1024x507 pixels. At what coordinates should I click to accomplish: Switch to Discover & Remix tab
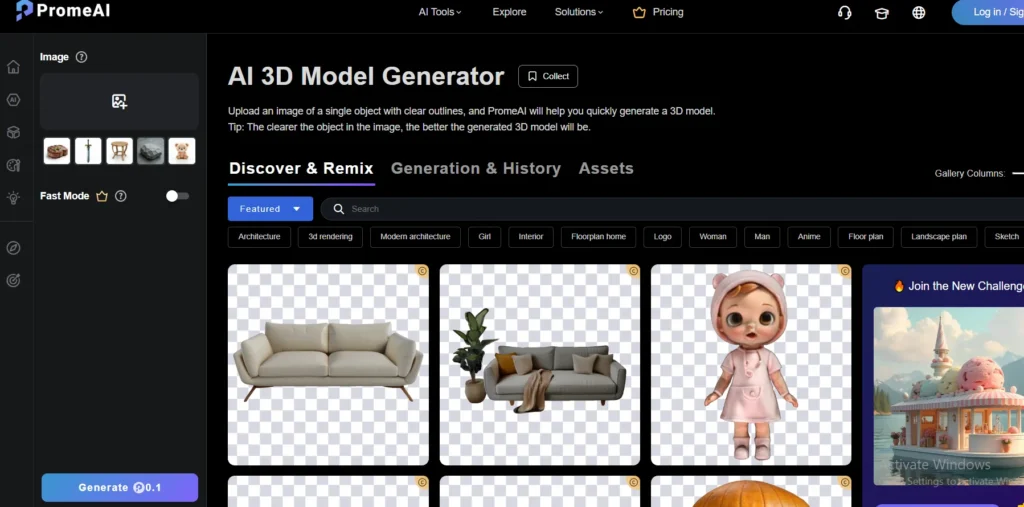pos(301,169)
